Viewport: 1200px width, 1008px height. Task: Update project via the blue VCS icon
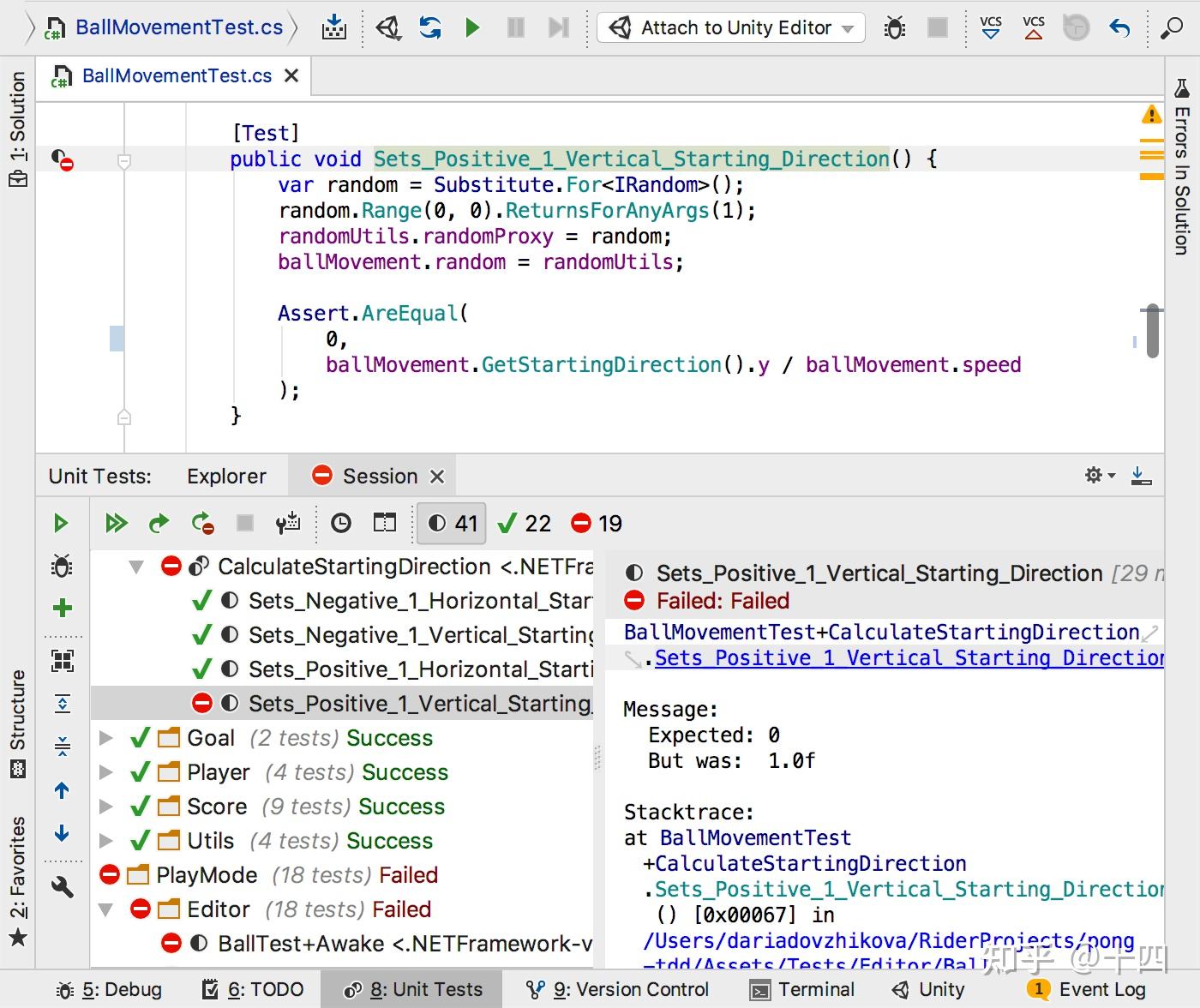pyautogui.click(x=990, y=27)
